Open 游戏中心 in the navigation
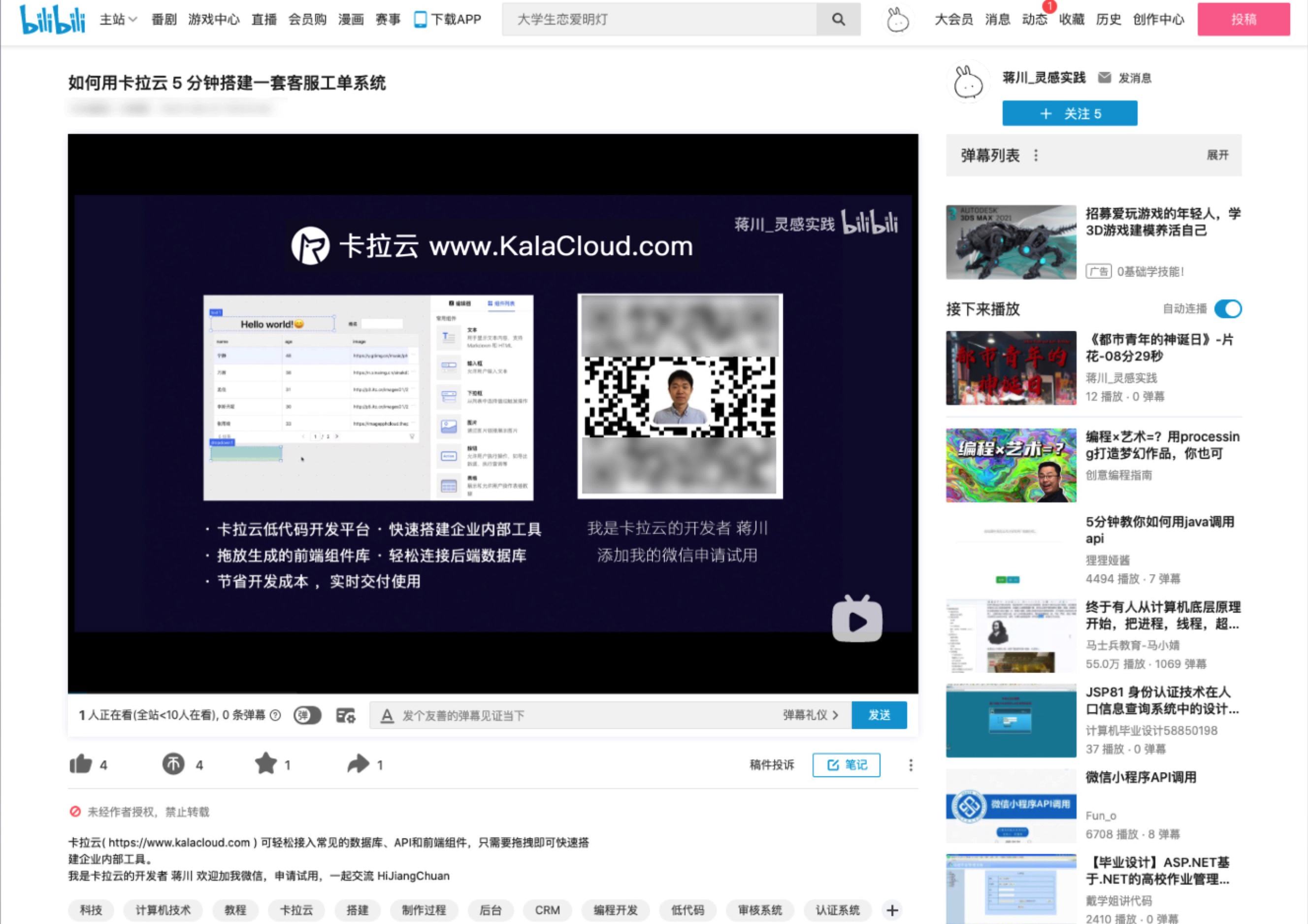This screenshot has width=1308, height=924. coord(214,19)
